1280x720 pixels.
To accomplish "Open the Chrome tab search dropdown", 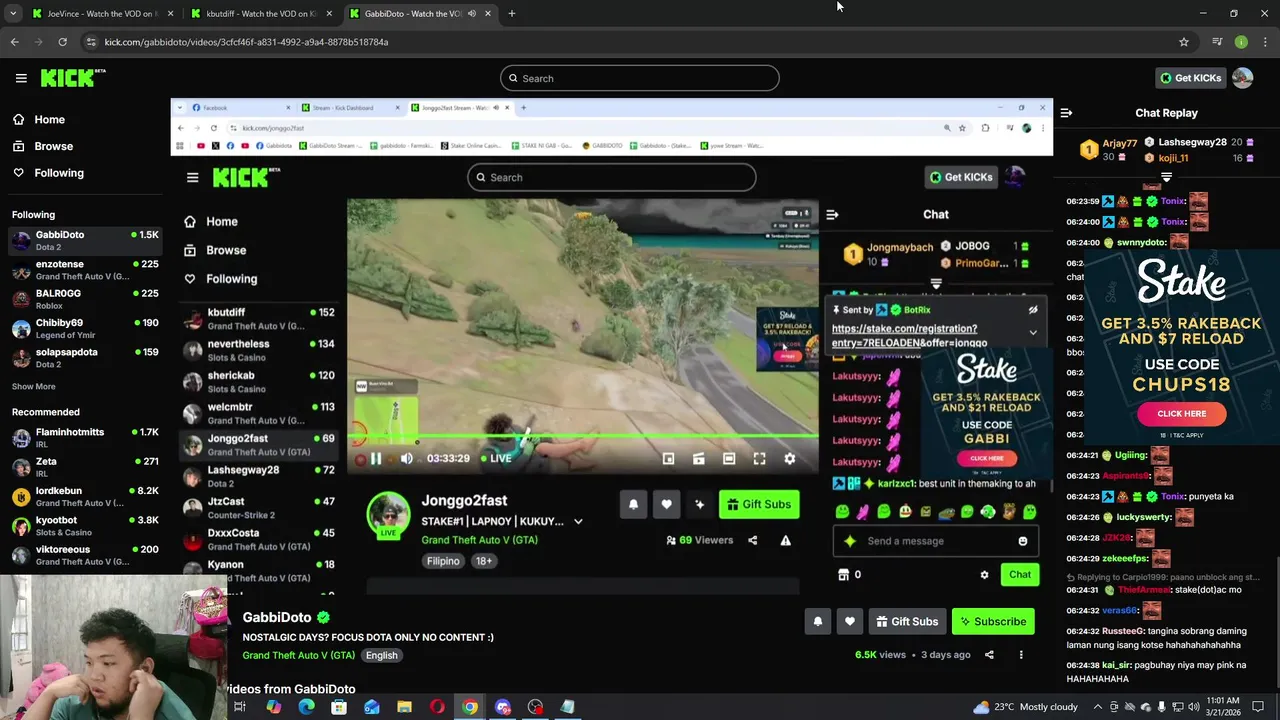I will tap(12, 13).
